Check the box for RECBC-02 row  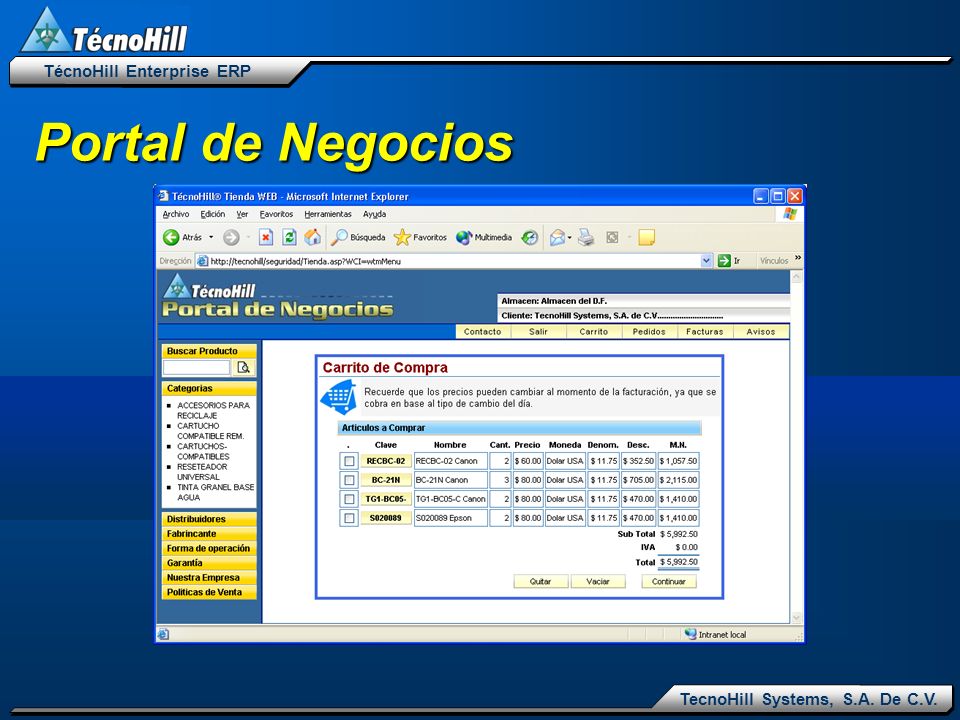pos(349,461)
